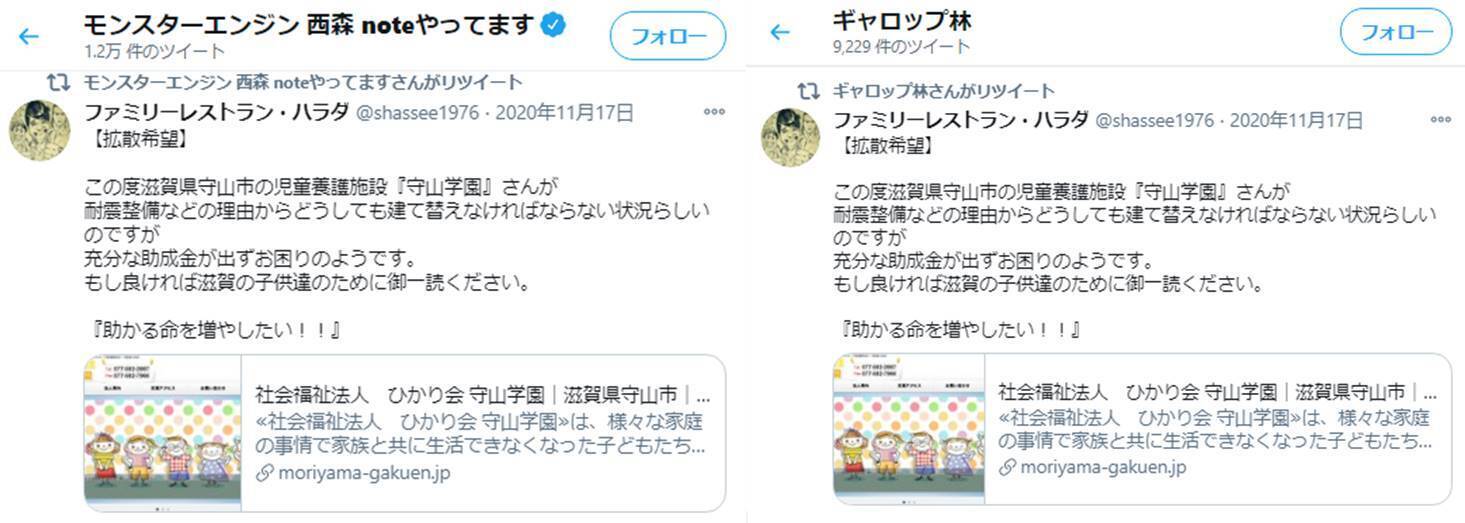Click ギャロップ林さんがリツイート label
The height and width of the screenshot is (523, 1465).
point(943,91)
